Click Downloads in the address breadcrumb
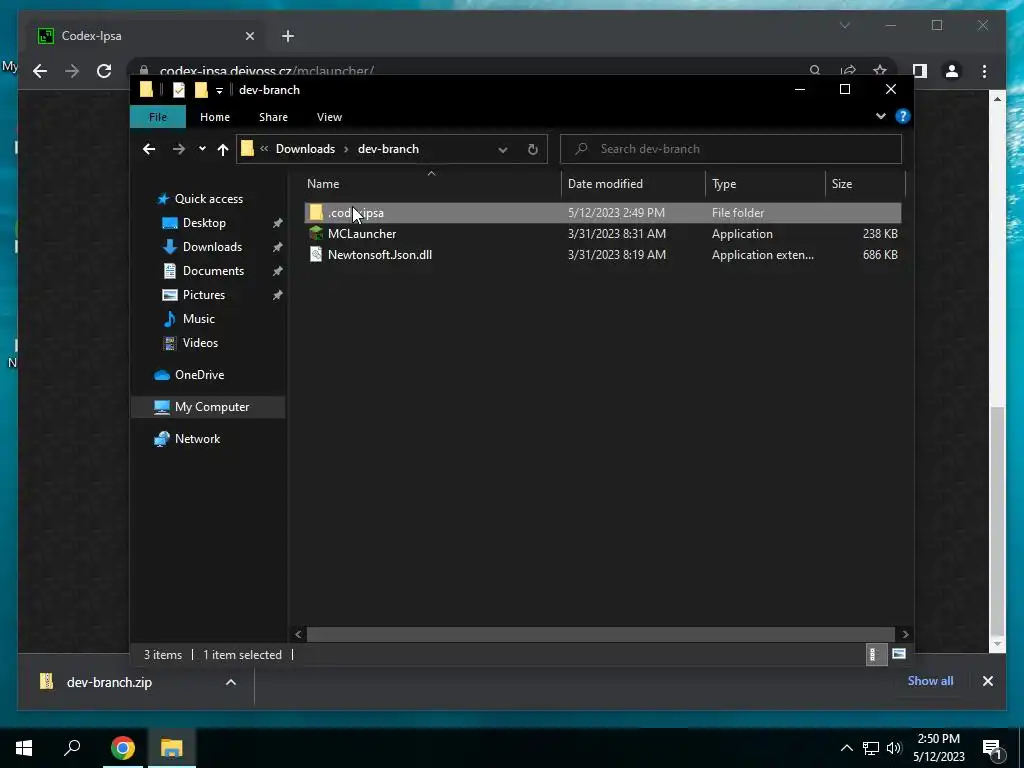 coord(305,149)
